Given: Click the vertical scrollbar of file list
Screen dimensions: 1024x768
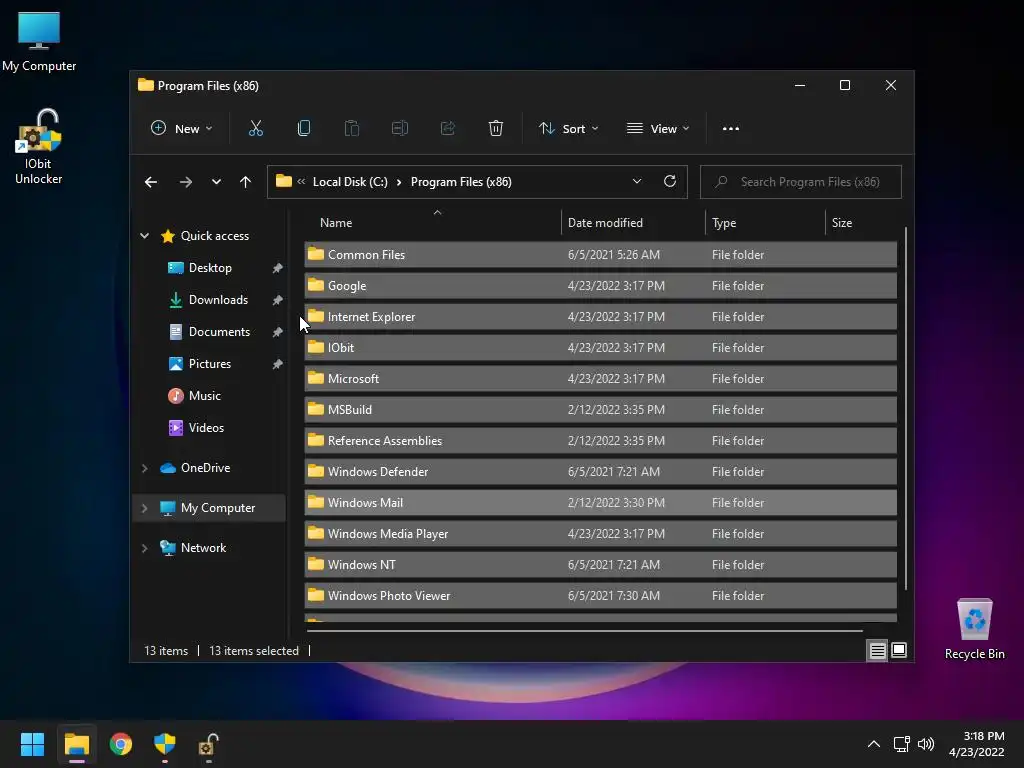Looking at the screenshot, I should (x=906, y=408).
